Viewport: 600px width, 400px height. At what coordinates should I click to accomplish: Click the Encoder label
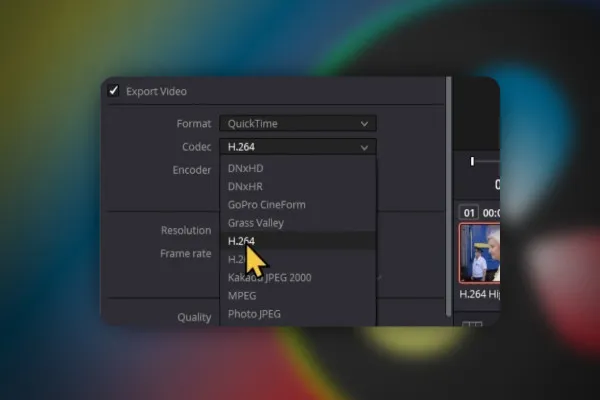click(192, 170)
